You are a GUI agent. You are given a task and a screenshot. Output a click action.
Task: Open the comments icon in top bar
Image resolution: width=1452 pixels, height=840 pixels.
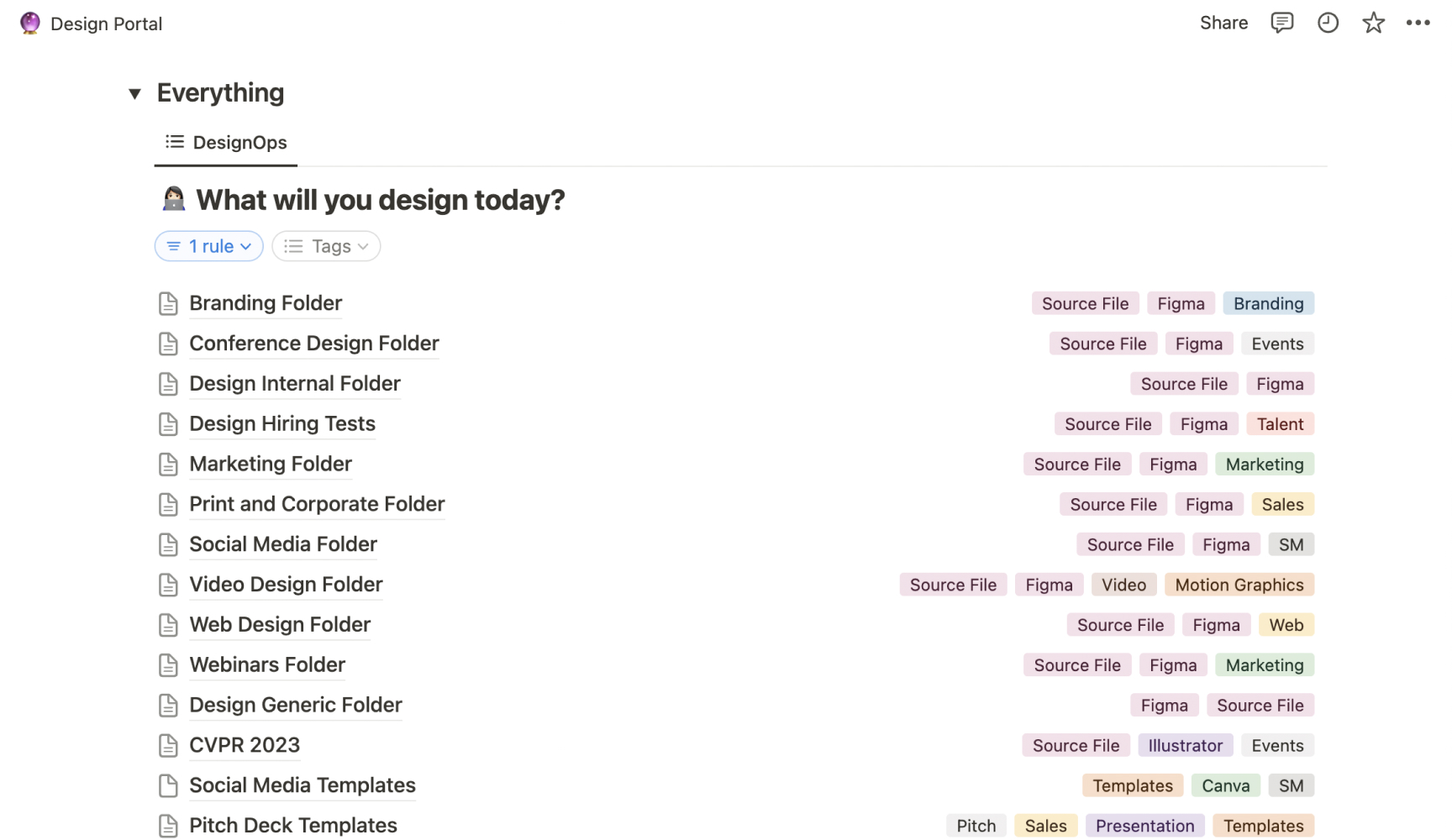pos(1281,23)
